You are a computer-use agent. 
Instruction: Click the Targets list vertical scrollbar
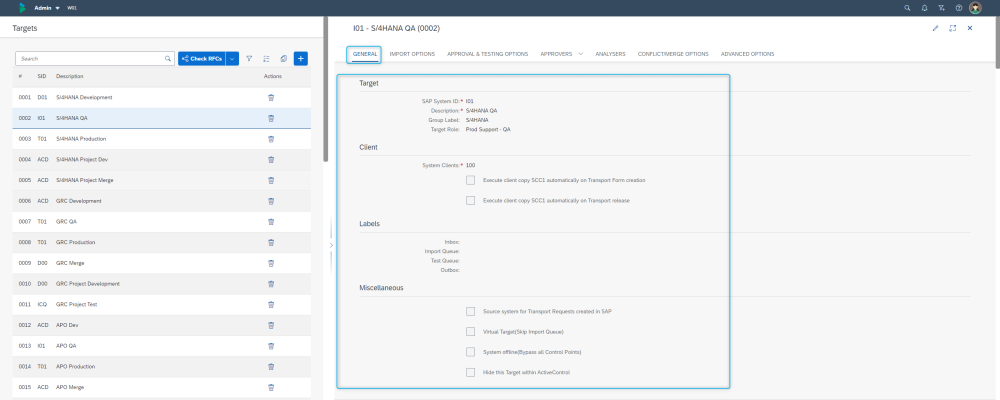(x=326, y=89)
